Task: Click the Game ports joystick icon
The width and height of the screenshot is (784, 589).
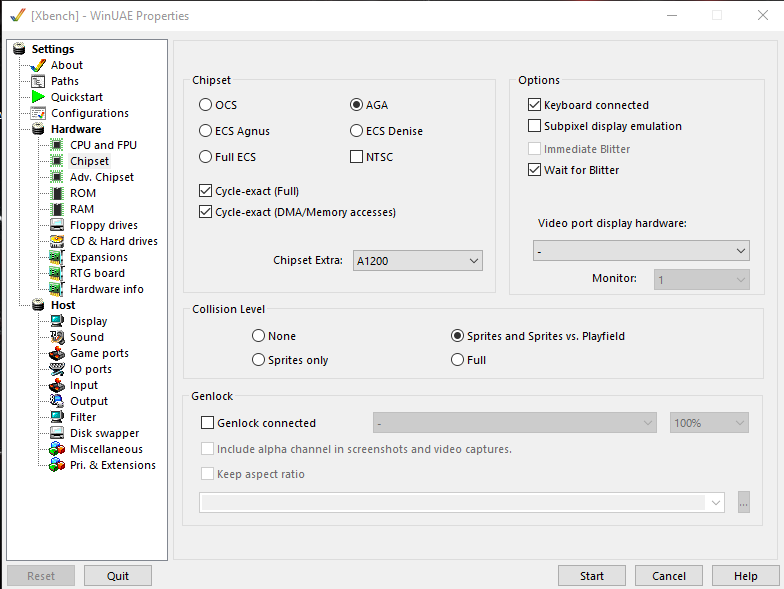Action: point(57,353)
